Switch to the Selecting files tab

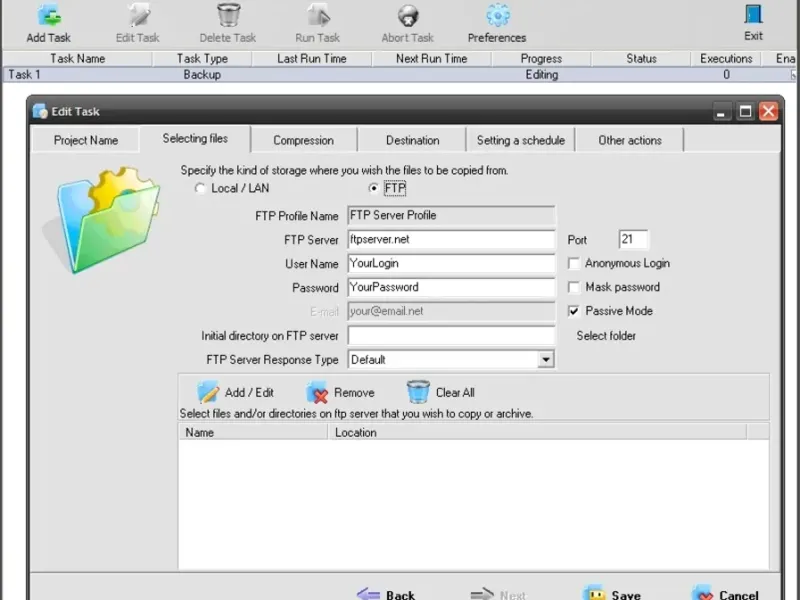(x=195, y=139)
